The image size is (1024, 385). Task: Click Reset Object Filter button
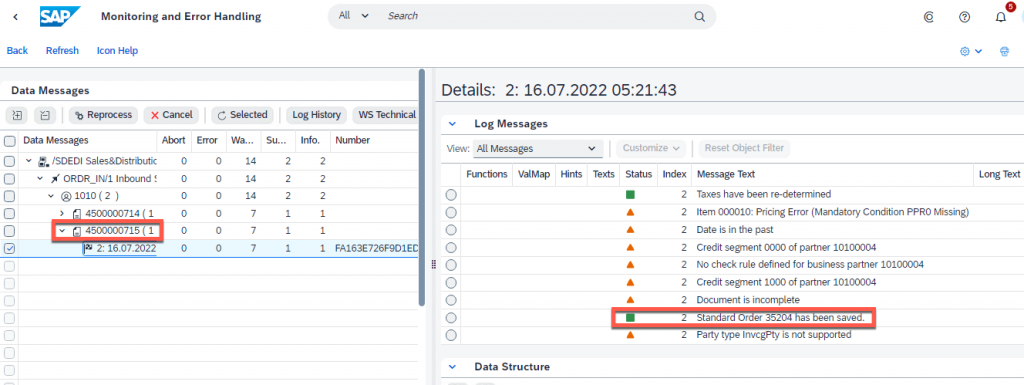744,149
